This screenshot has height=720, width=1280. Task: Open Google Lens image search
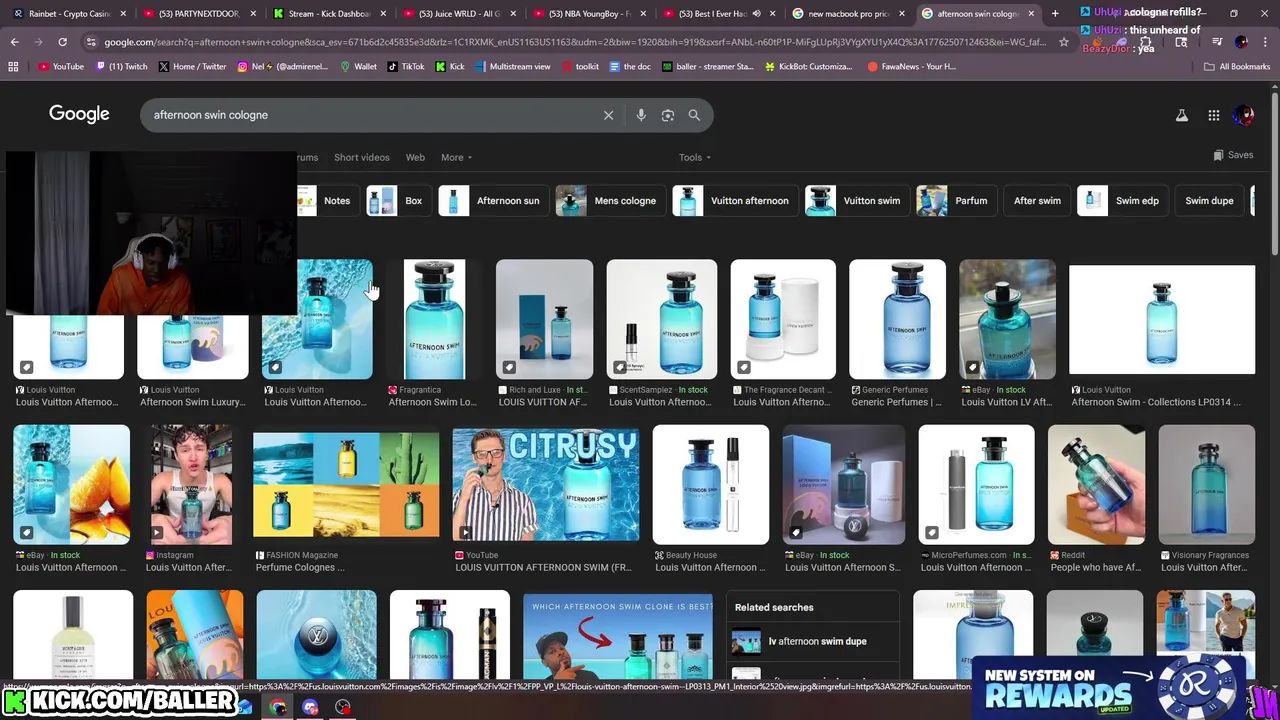click(668, 115)
